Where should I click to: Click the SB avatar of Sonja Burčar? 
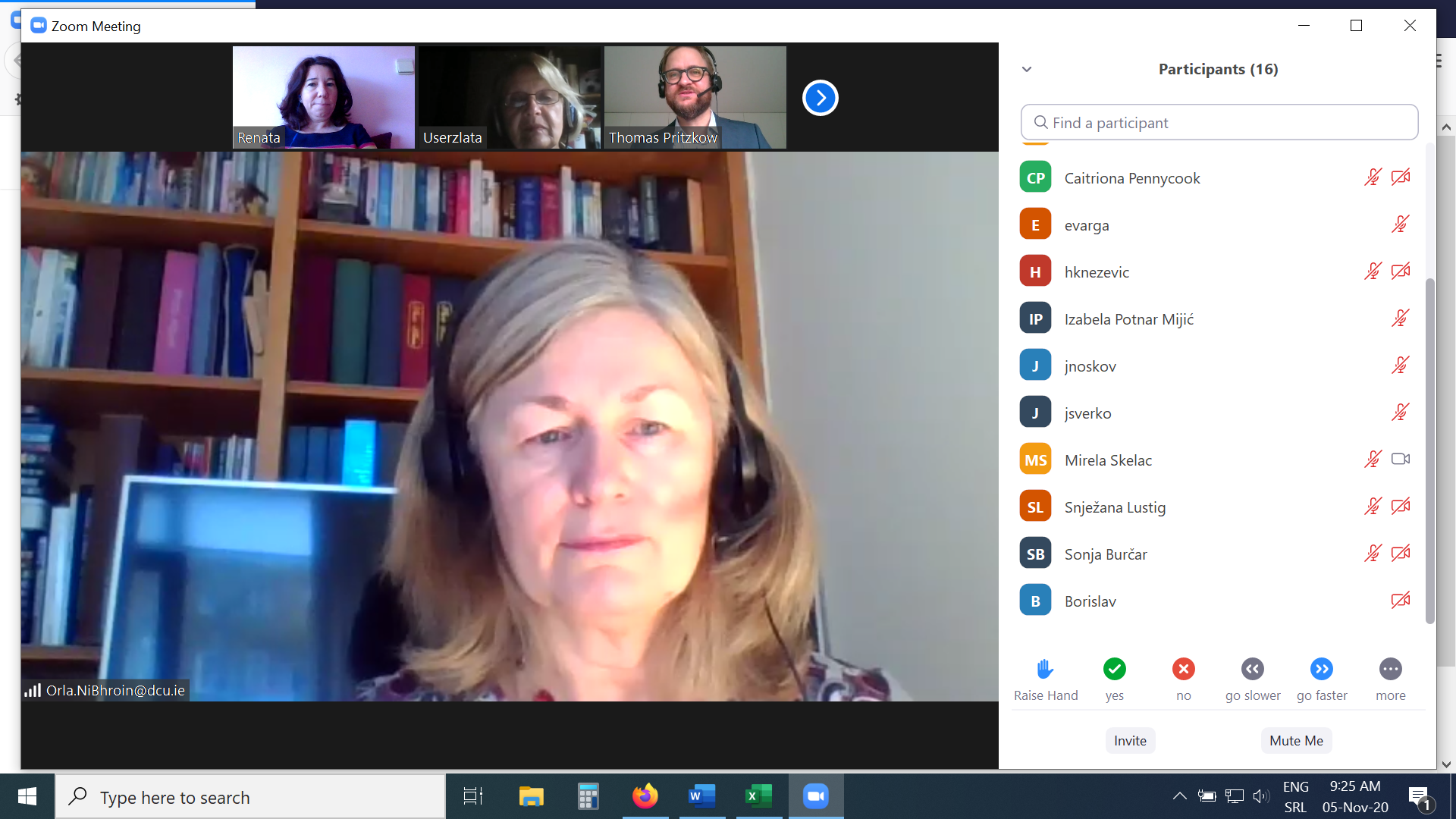pos(1035,554)
